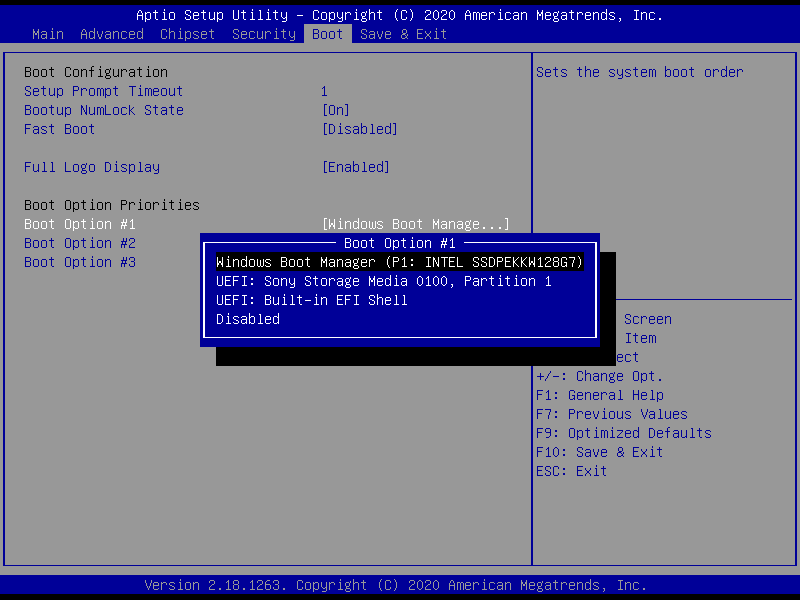
Task: Click the Boot Configuration heading
Action: pos(96,72)
